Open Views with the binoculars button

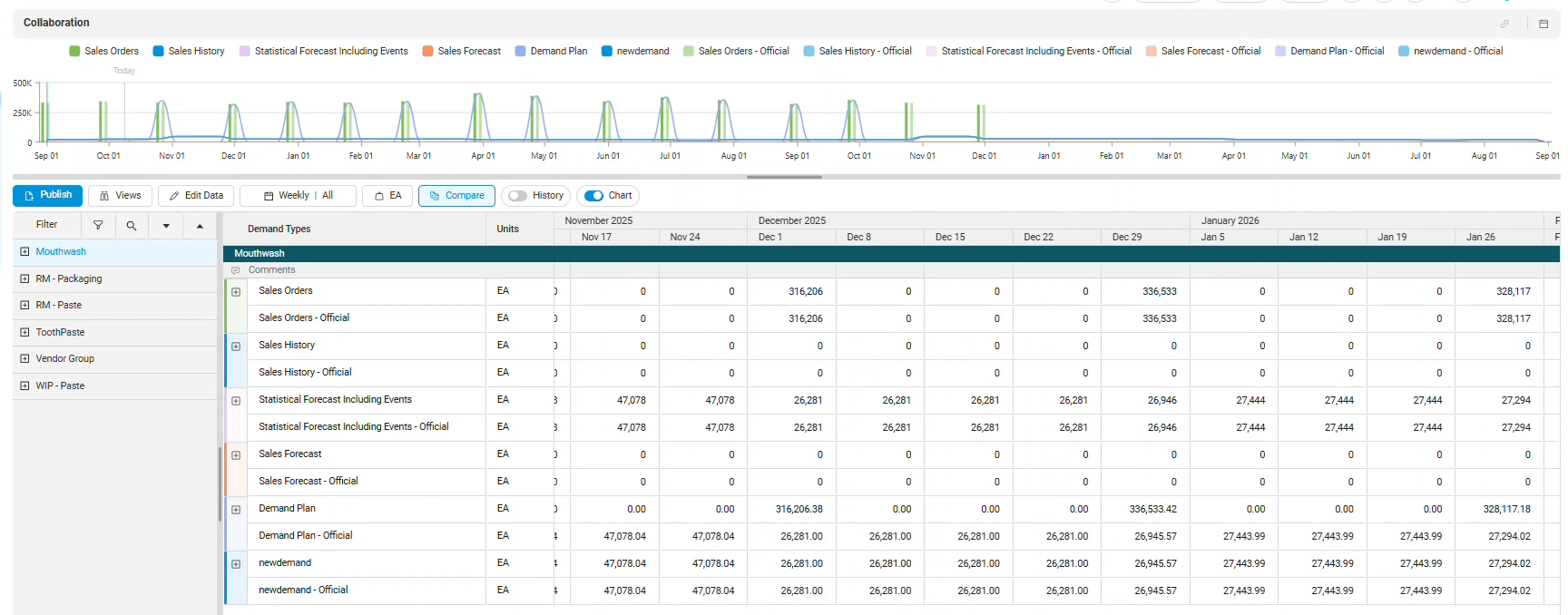pos(120,196)
